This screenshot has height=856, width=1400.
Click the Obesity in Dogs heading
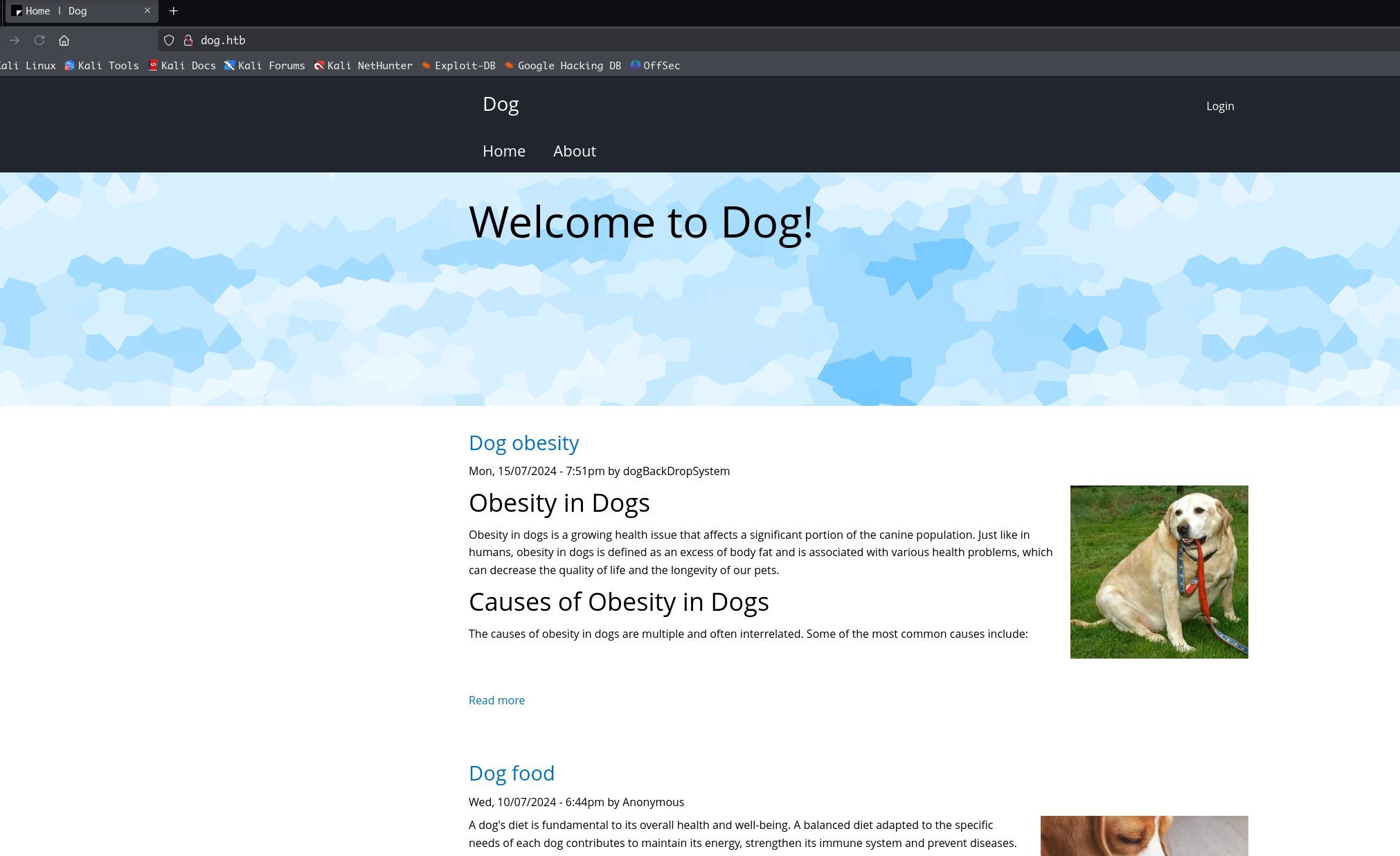[559, 503]
